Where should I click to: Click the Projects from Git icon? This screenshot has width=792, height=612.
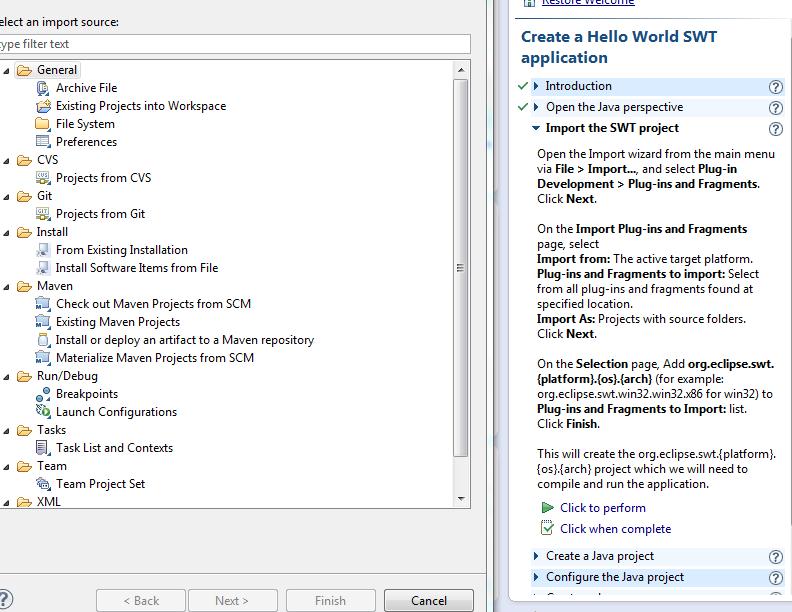pyautogui.click(x=43, y=214)
